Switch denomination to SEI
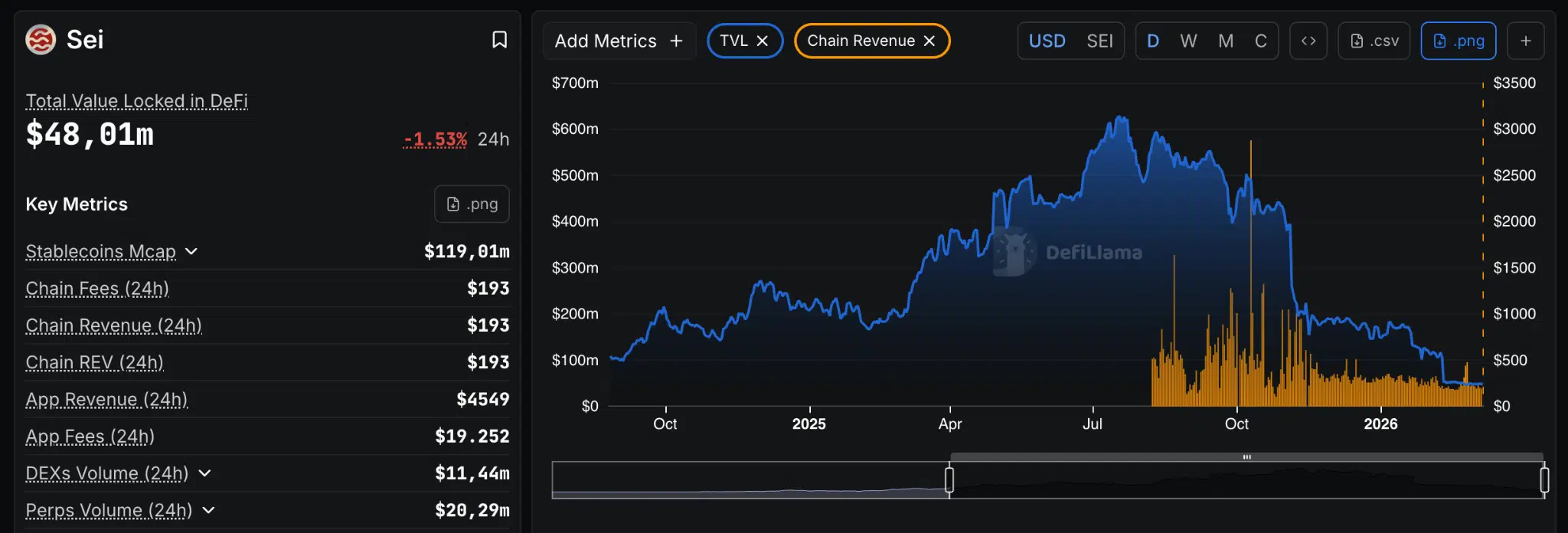The image size is (1568, 533). point(1099,41)
